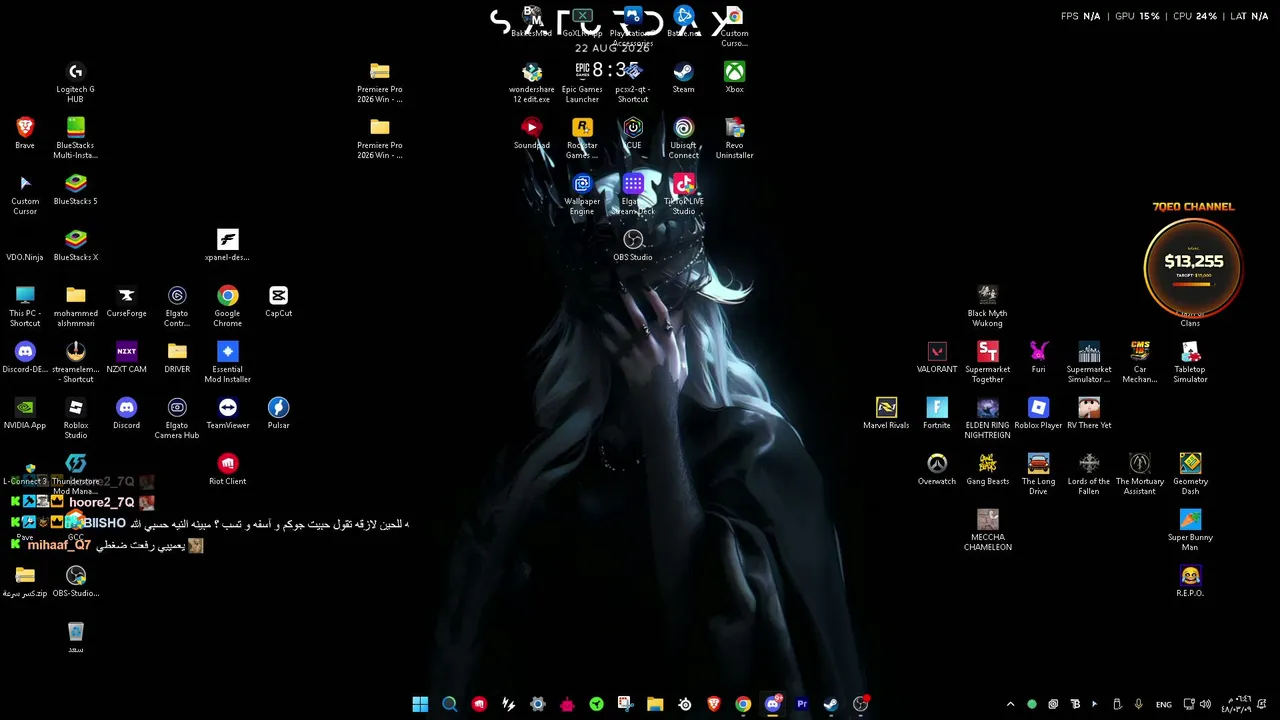Viewport: 1280px width, 720px height.
Task: Open the Gang Beasts game icon
Action: tap(987, 469)
